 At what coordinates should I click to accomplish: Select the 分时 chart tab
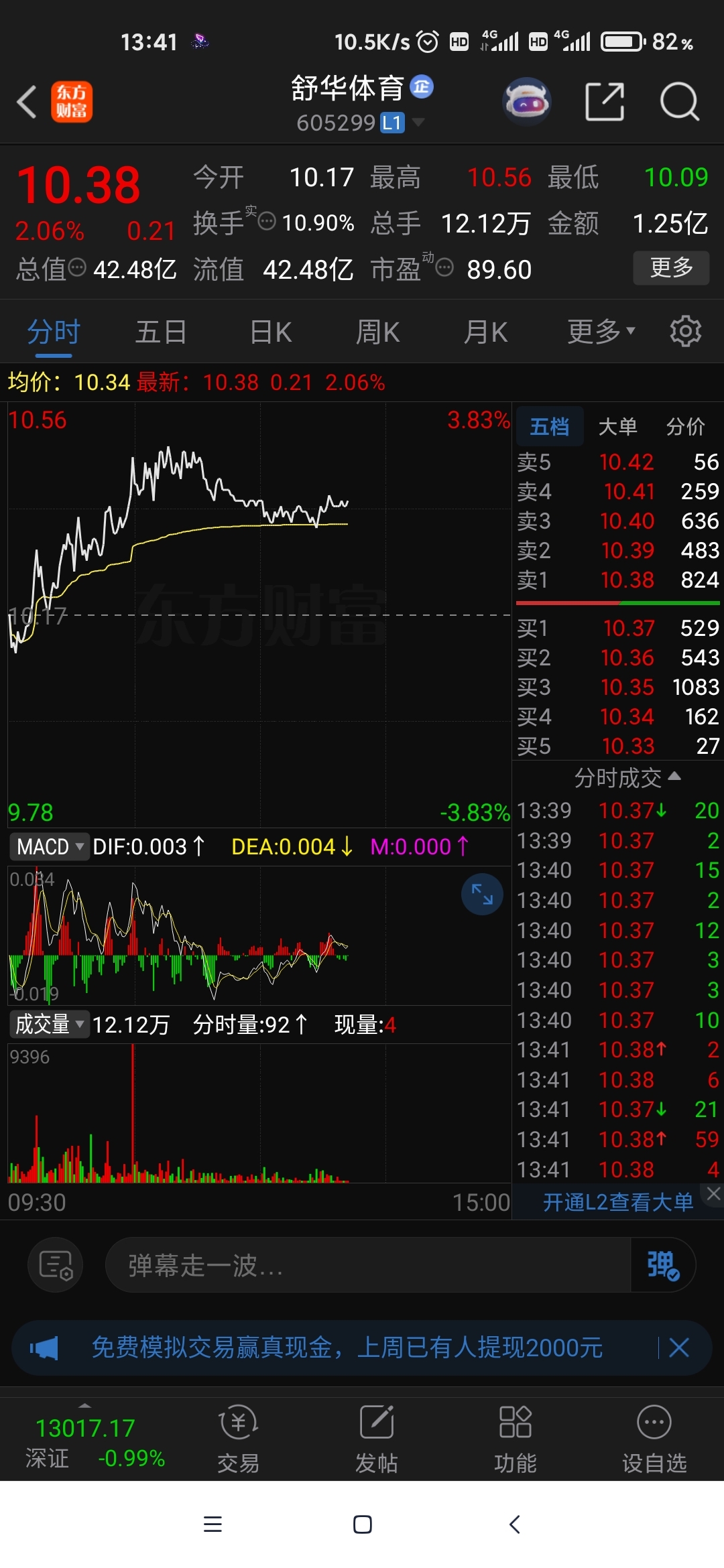point(54,331)
